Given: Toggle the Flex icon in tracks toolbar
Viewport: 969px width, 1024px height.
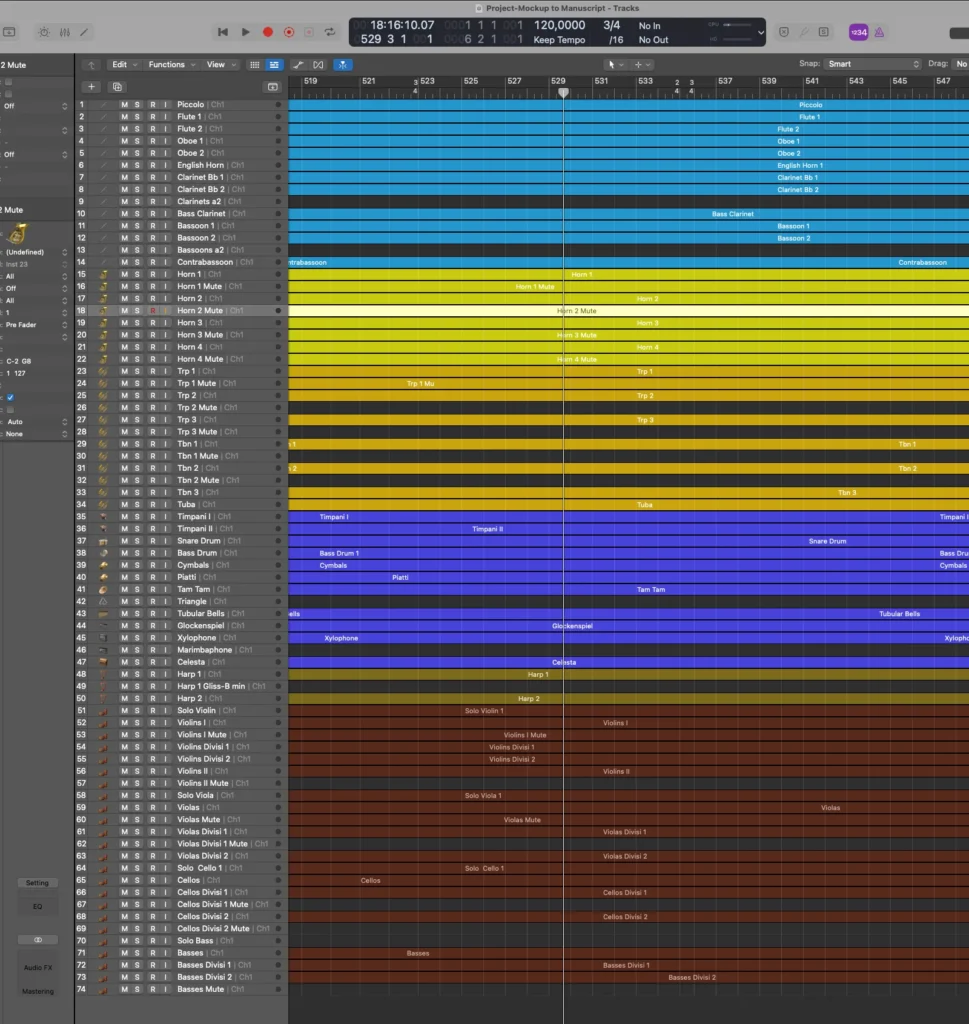Looking at the screenshot, I should (x=319, y=65).
